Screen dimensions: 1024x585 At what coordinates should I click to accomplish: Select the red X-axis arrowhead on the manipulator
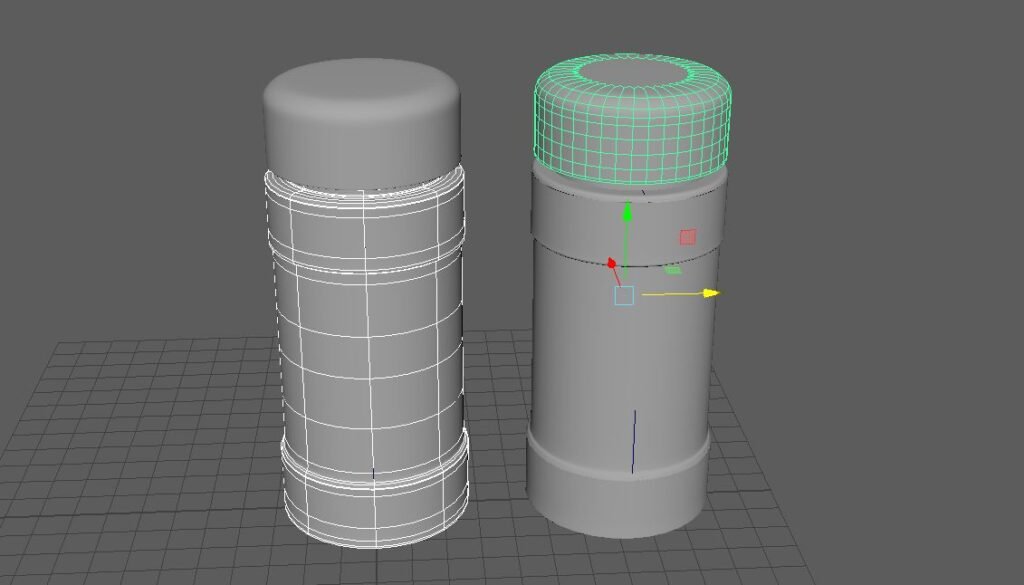click(611, 263)
